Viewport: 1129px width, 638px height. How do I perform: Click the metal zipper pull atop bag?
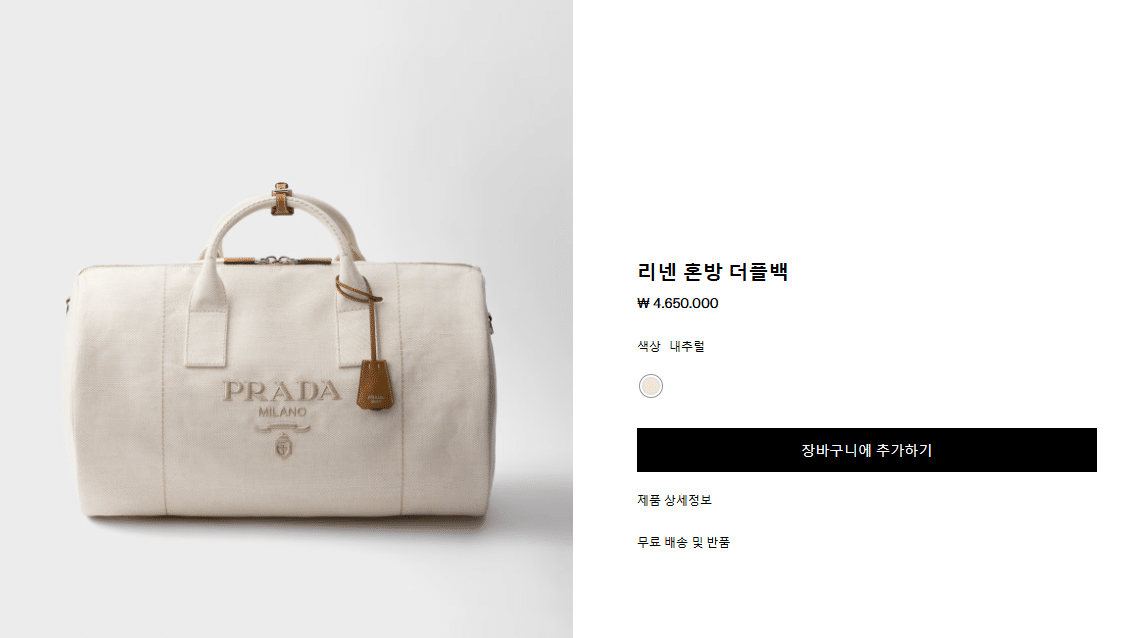point(279,259)
